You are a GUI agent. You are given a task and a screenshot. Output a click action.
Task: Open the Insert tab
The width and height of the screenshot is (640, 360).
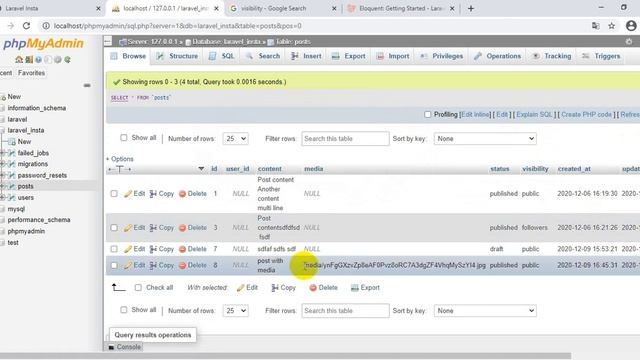[307, 56]
